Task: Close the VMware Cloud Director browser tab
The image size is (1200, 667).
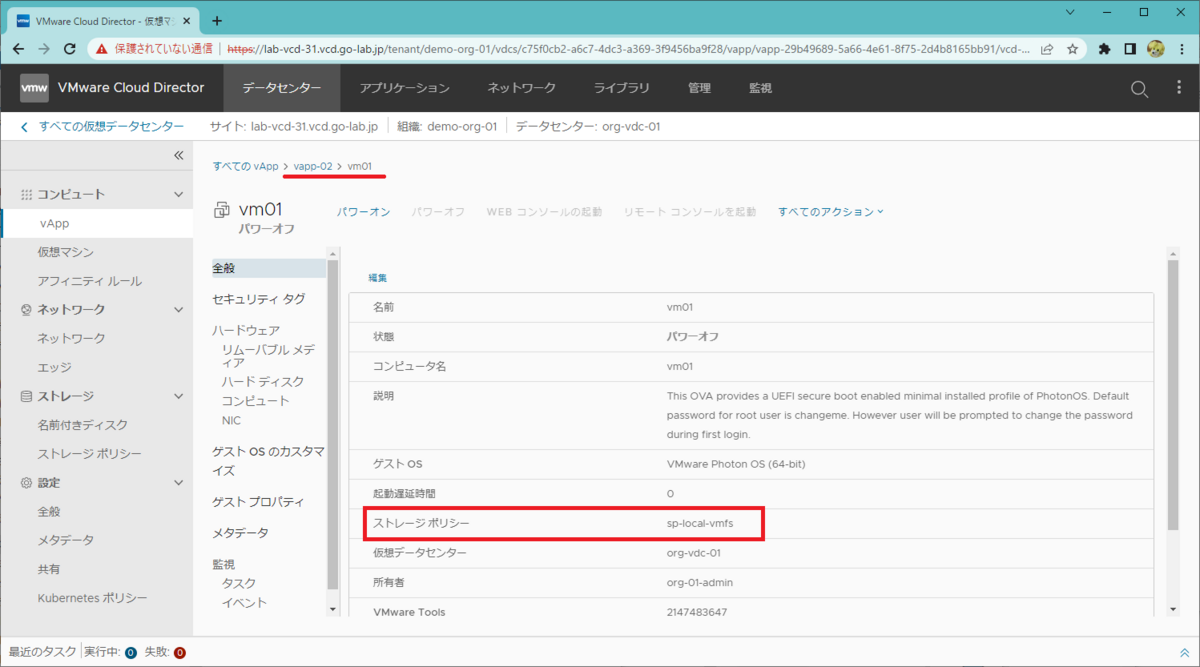Action: point(188,20)
